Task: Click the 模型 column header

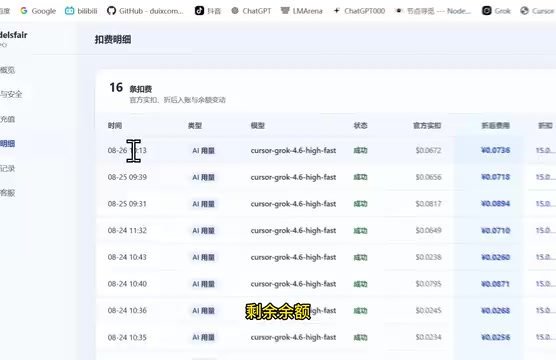Action: coord(258,126)
